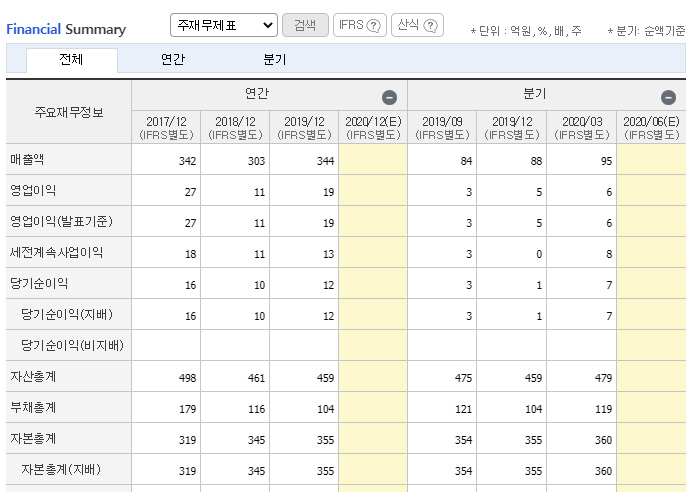Viewport: 696px width, 492px height.
Task: Click 자산총계 value 475 for 2019/09
Action: click(x=463, y=378)
